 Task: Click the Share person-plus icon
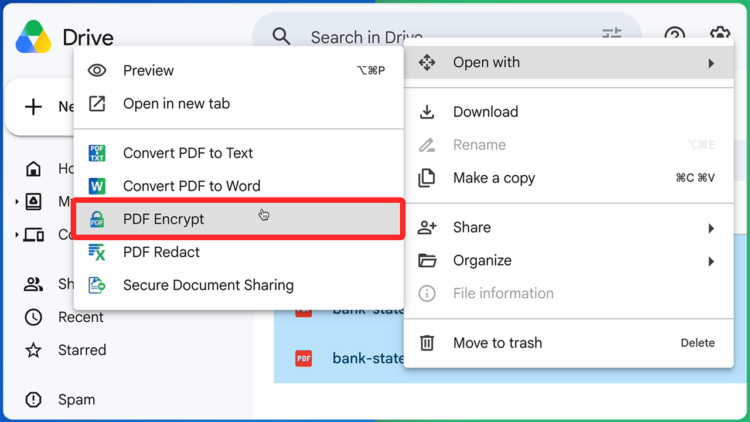427,227
